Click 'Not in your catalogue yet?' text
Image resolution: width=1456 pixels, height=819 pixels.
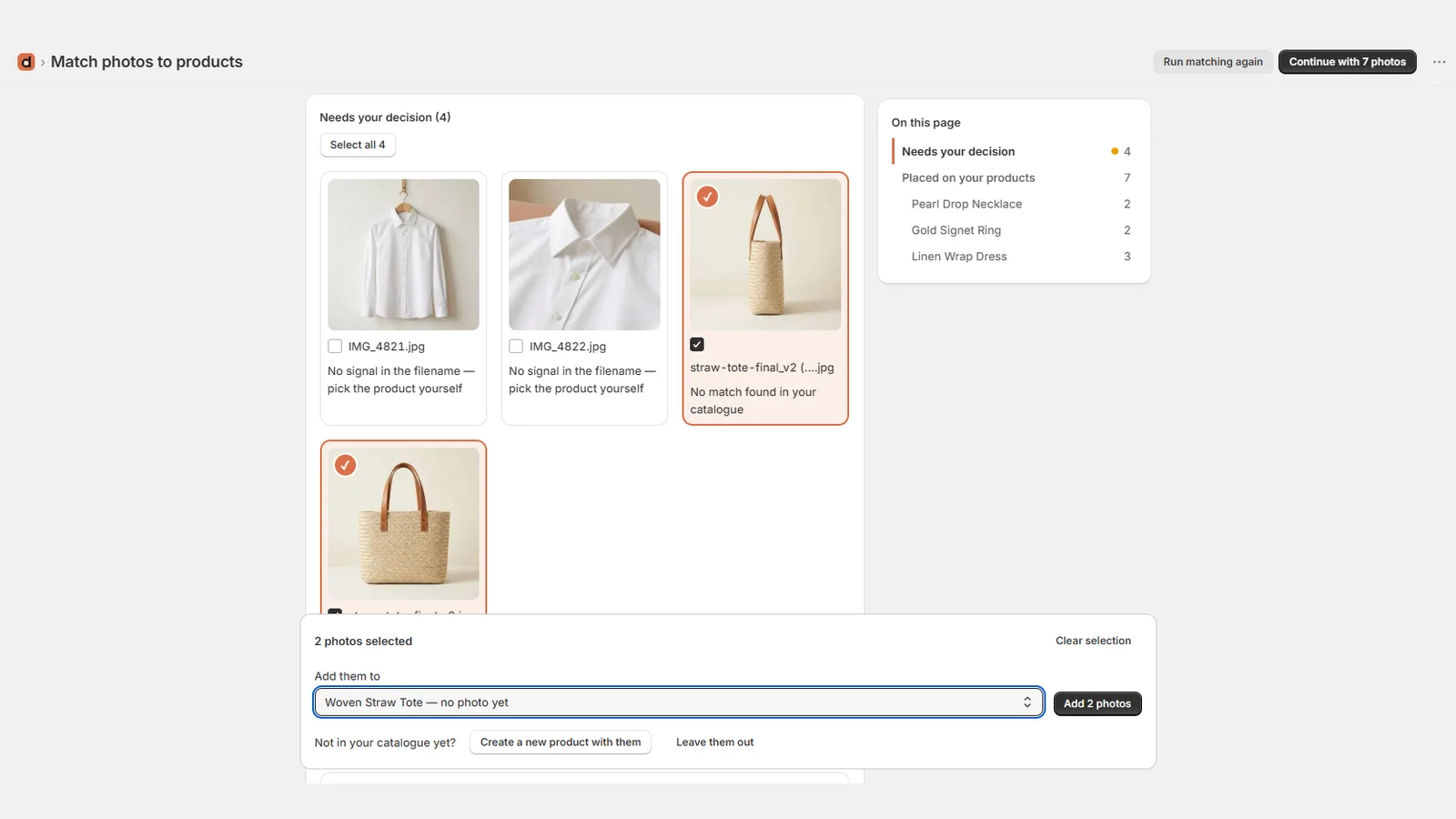(x=385, y=743)
